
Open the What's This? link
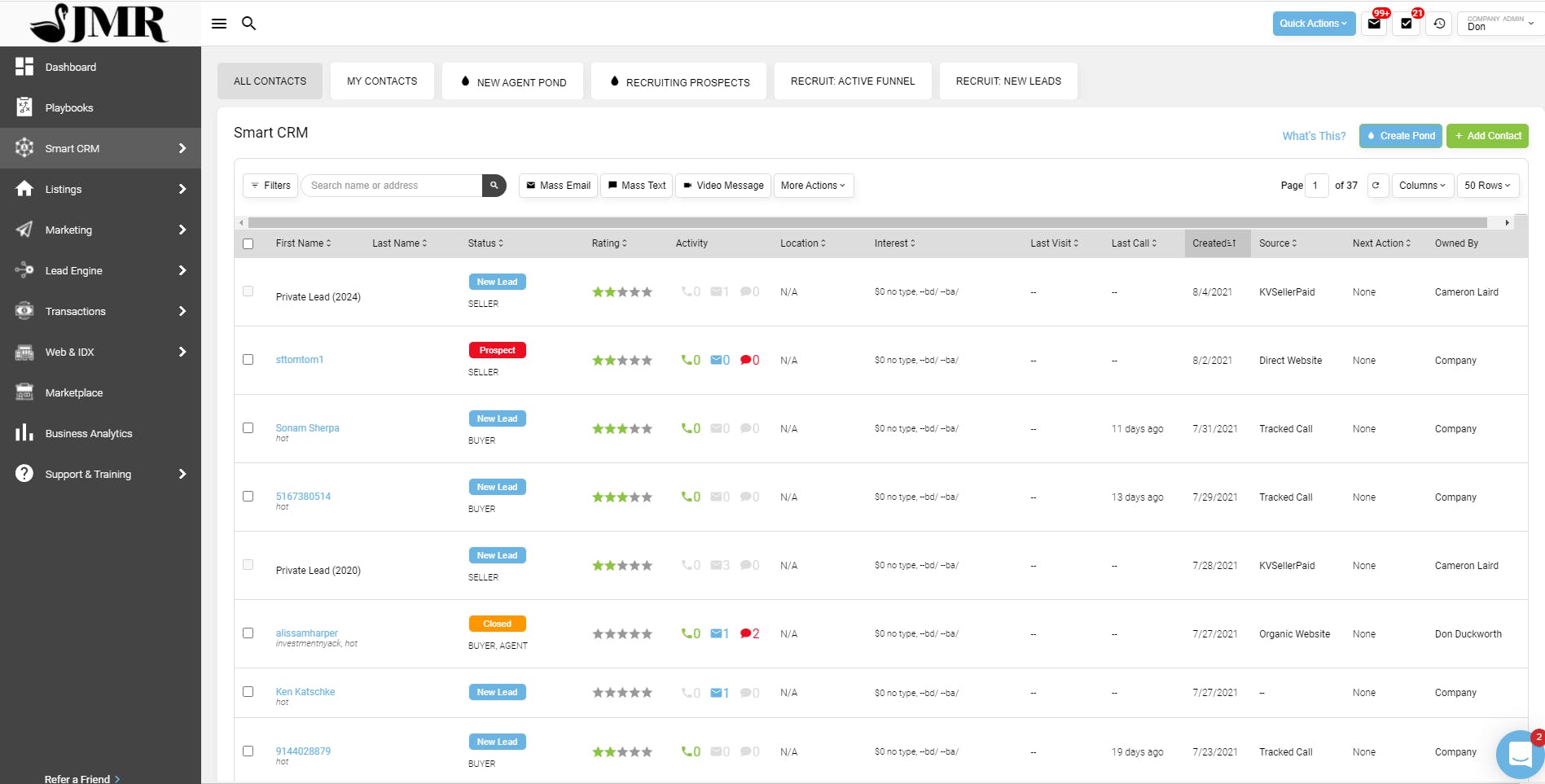pos(1314,136)
